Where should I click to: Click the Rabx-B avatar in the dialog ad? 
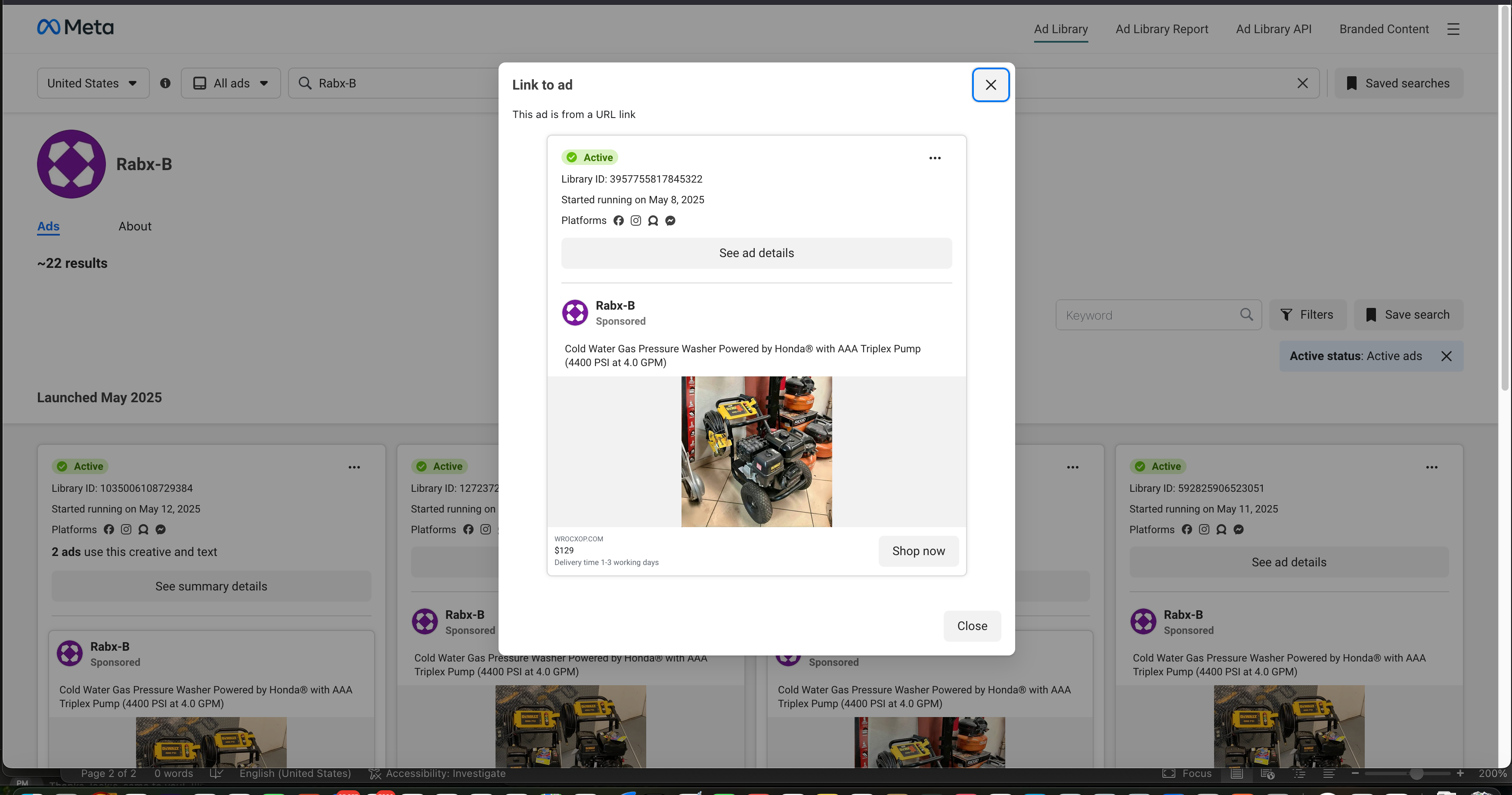(575, 312)
